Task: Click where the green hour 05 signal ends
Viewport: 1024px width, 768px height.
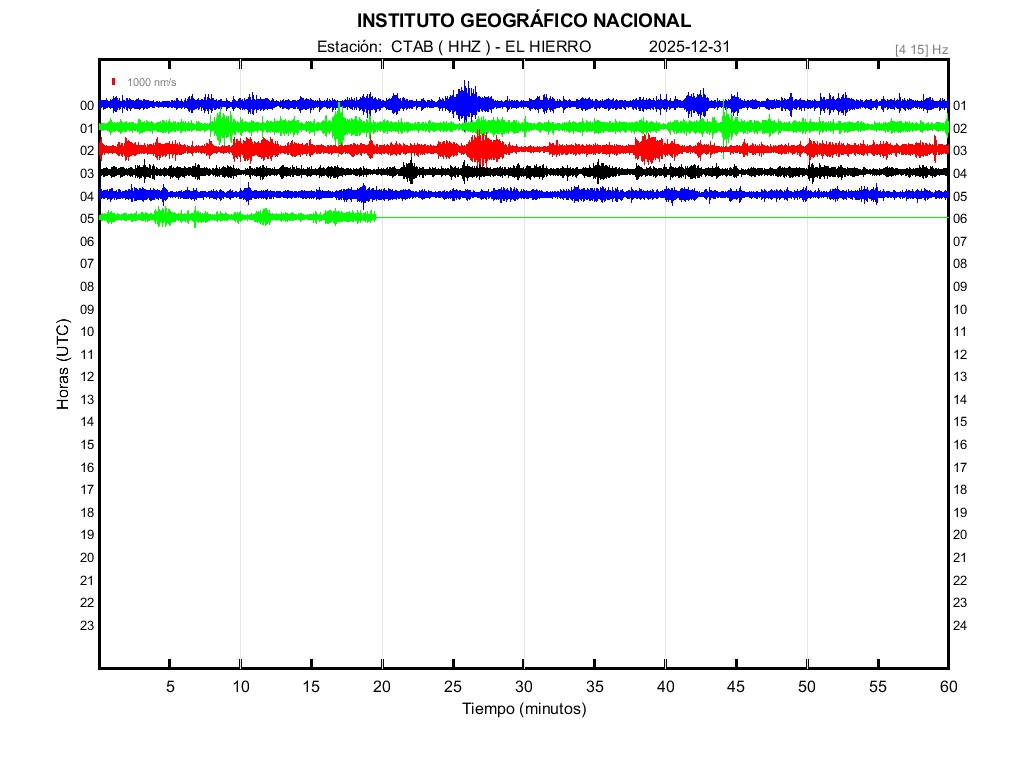Action: (x=375, y=217)
